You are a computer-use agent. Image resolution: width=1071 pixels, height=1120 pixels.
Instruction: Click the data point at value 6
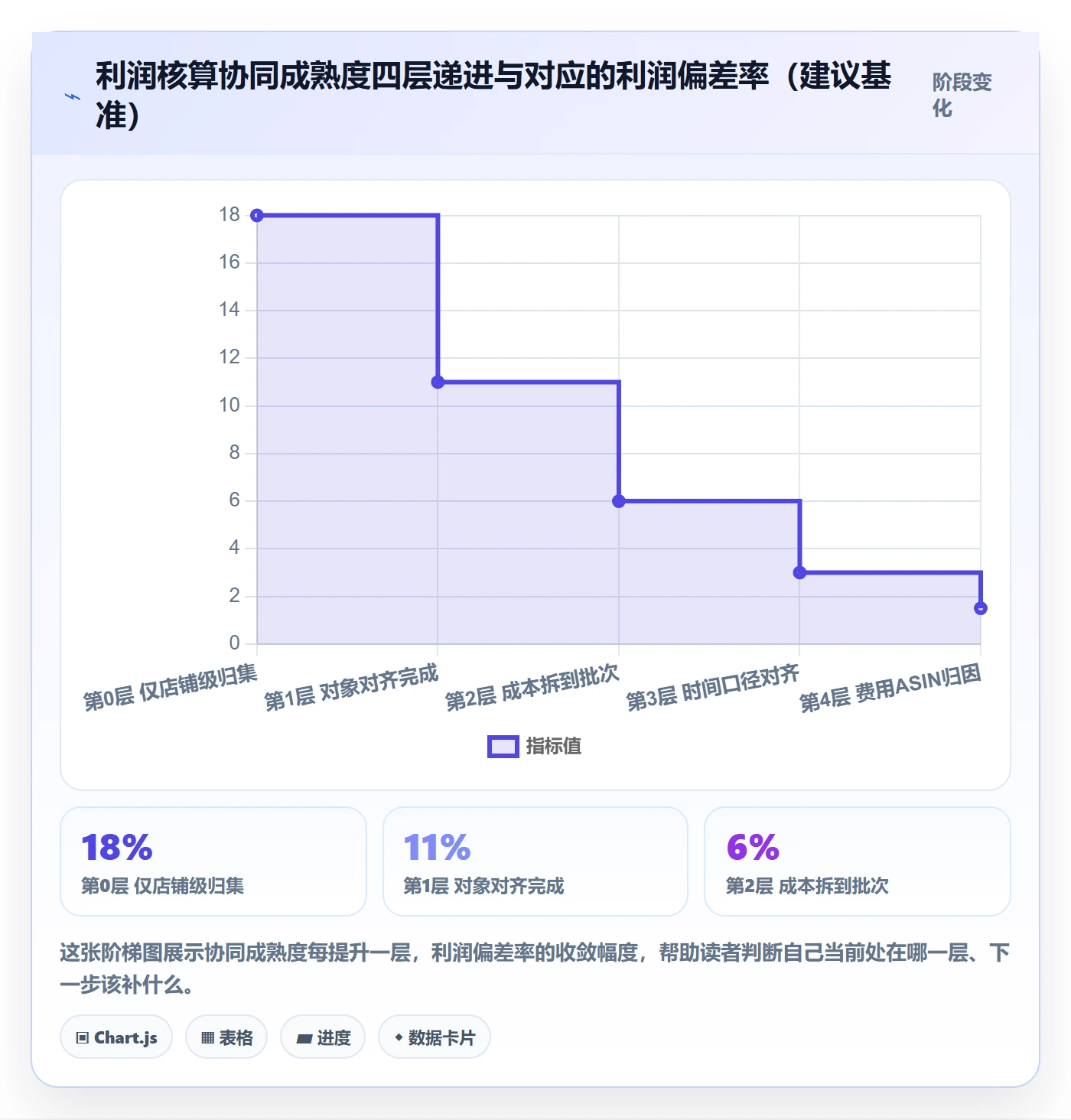[x=619, y=501]
